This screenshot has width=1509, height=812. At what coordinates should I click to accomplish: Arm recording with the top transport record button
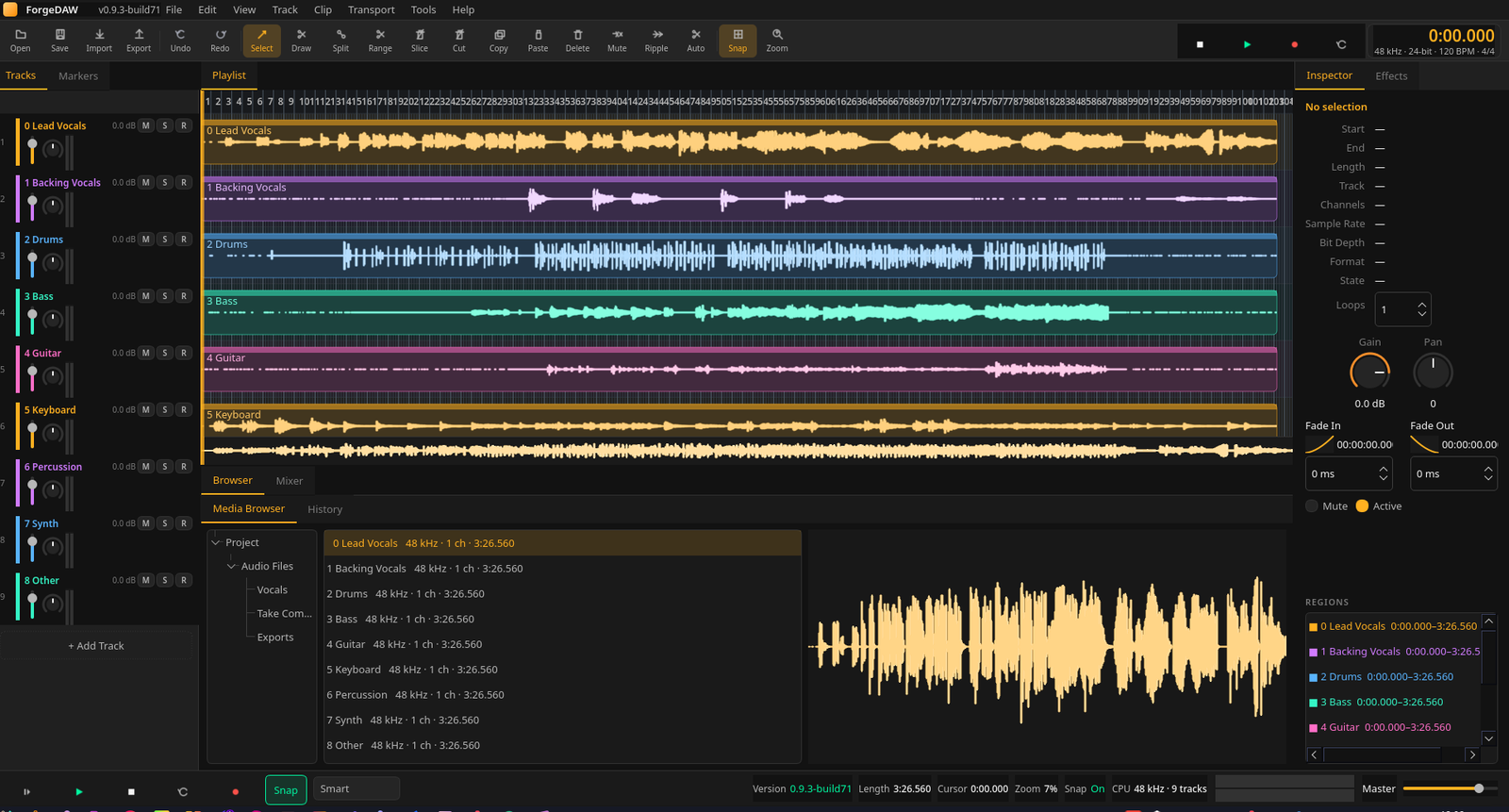pyautogui.click(x=1294, y=44)
